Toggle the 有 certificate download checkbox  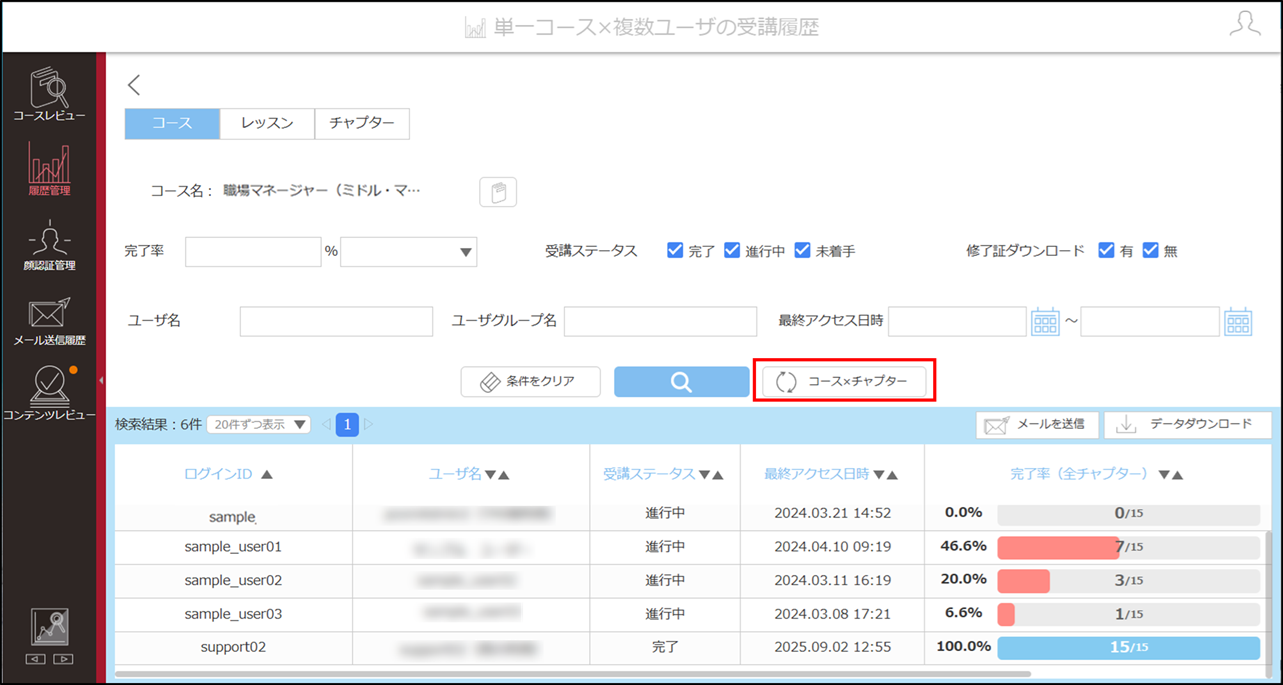1106,250
